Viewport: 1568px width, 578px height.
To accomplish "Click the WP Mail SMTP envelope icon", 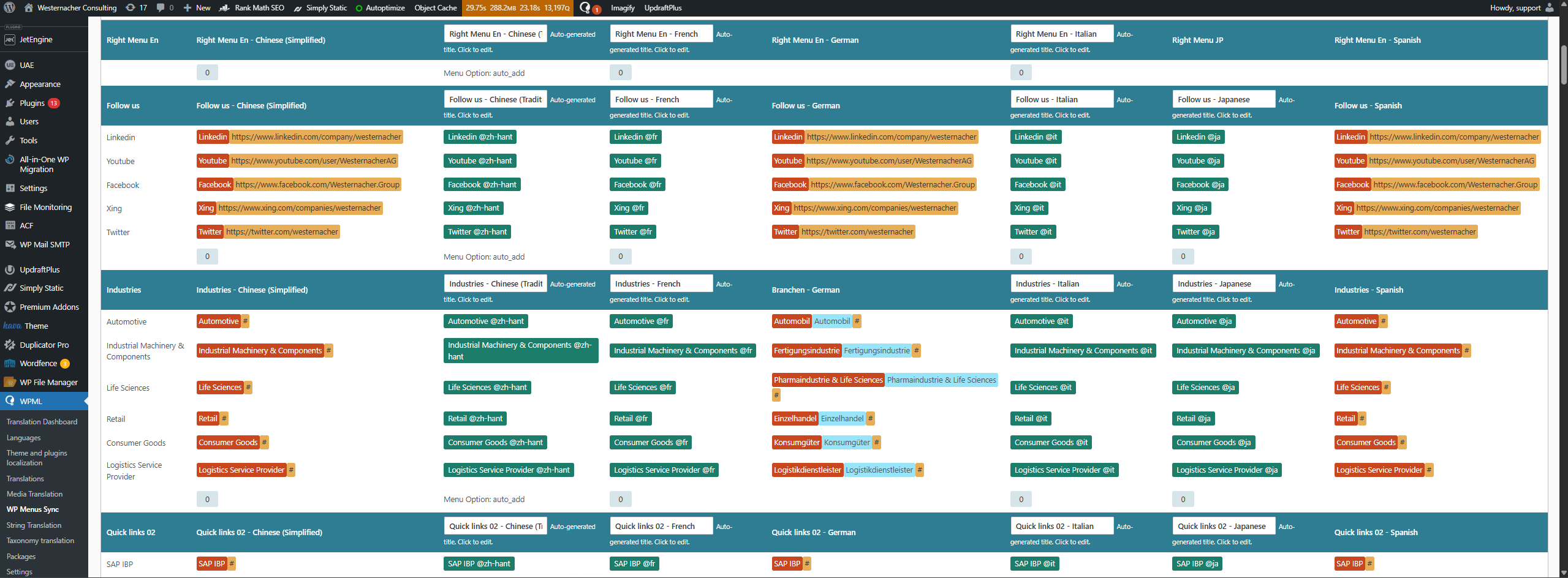I will click(x=10, y=244).
